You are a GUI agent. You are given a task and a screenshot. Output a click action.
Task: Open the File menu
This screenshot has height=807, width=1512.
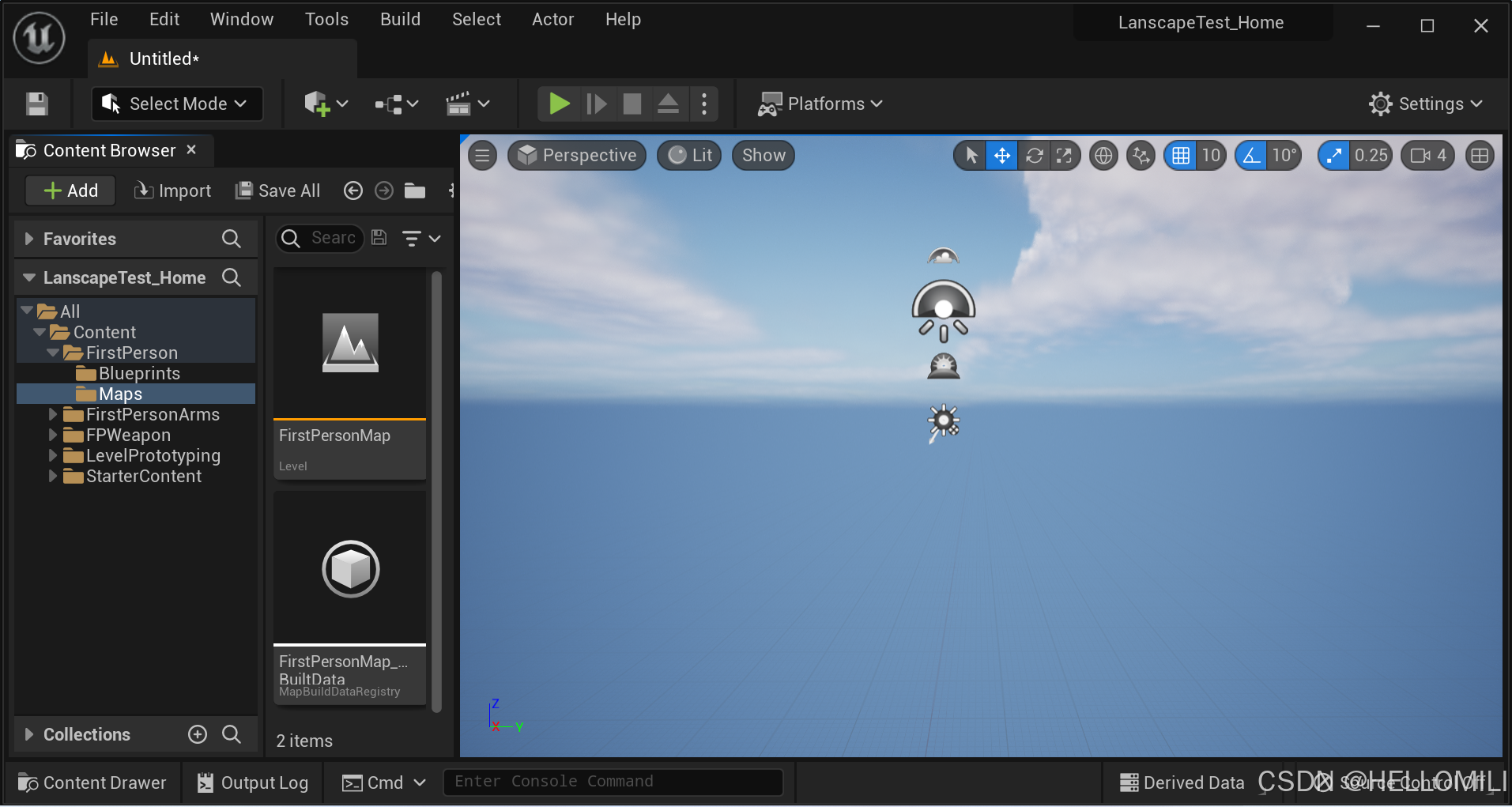(x=104, y=20)
